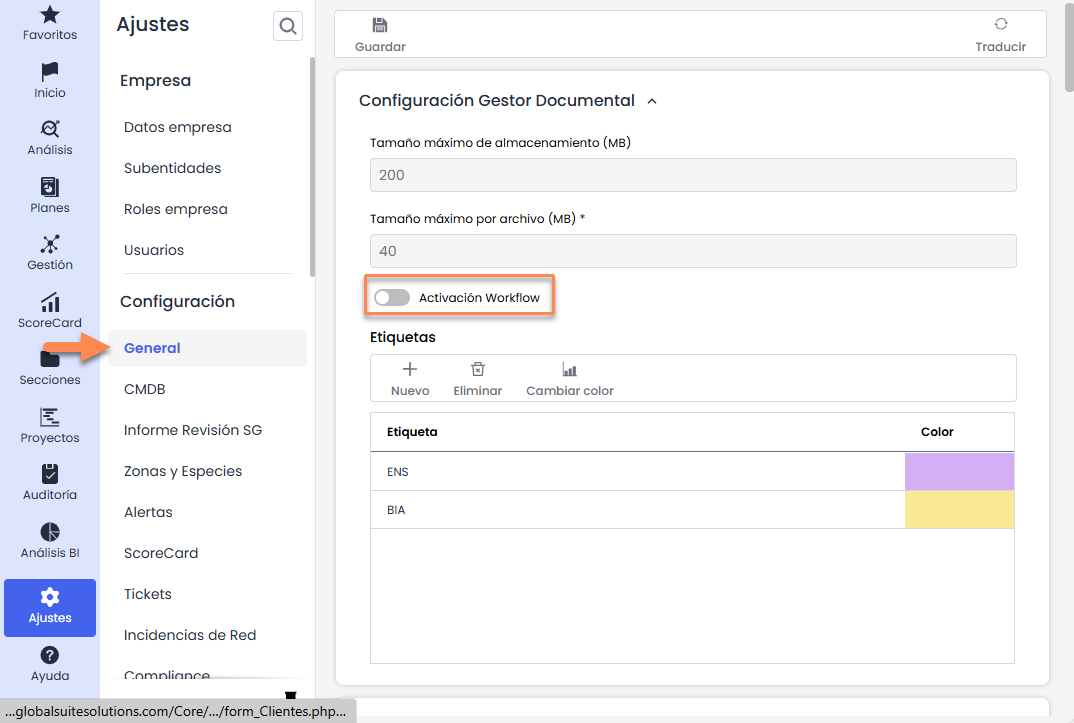This screenshot has width=1074, height=723.
Task: Open Ayuda help icon
Action: [x=50, y=656]
